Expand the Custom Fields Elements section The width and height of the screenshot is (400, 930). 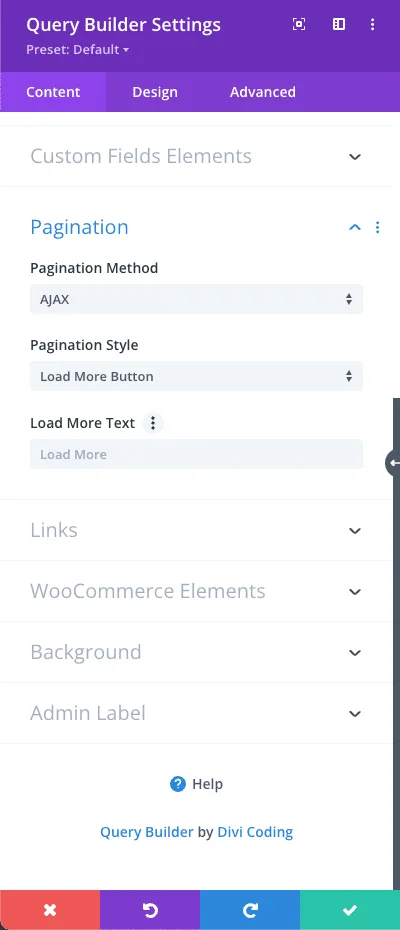point(196,156)
